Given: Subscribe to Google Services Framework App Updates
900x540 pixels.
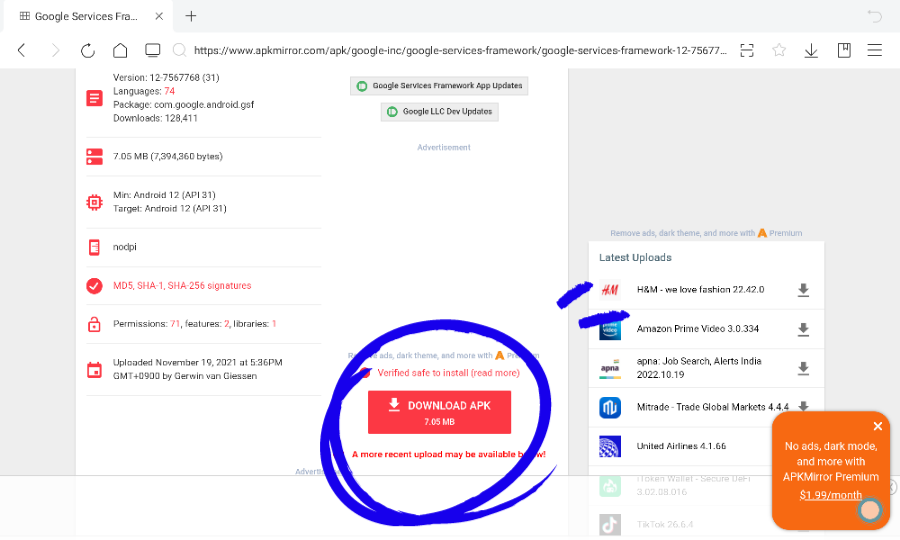Looking at the screenshot, I should click(439, 86).
